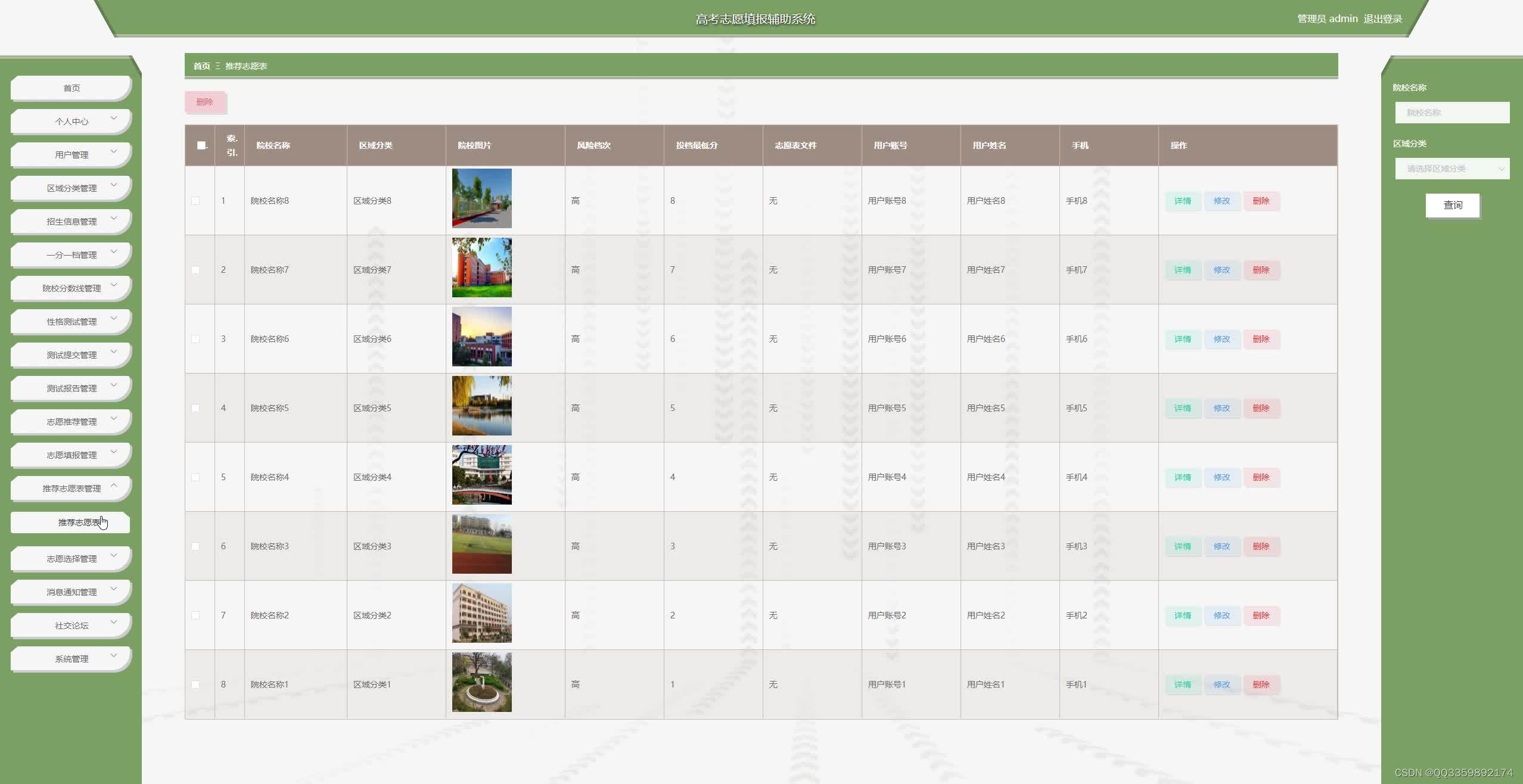Image resolution: width=1523 pixels, height=784 pixels.
Task: Expand the 区域分类管理 sidebar menu
Action: (x=71, y=188)
